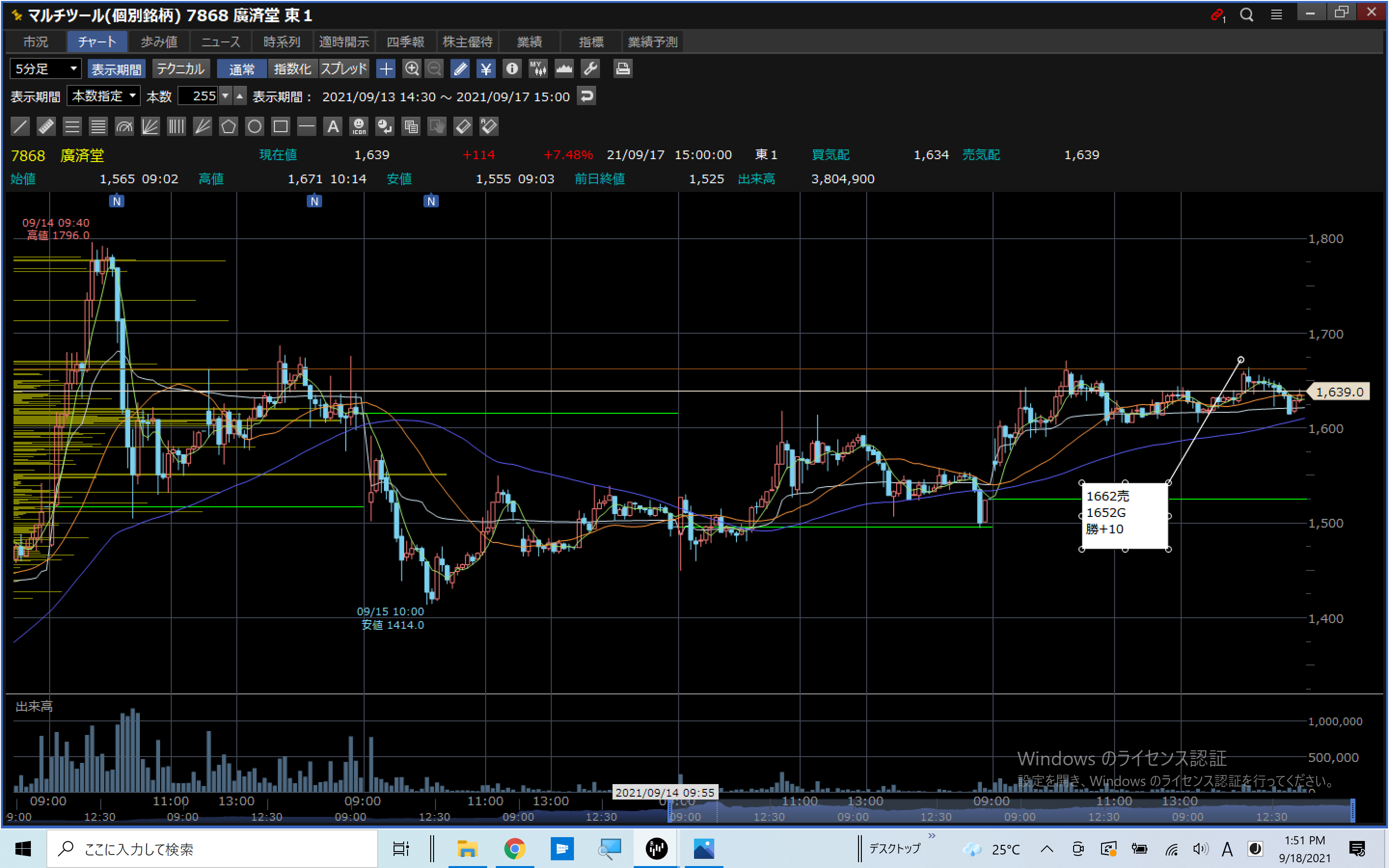Select the trend line drawing tool
1389x868 pixels.
click(x=20, y=126)
